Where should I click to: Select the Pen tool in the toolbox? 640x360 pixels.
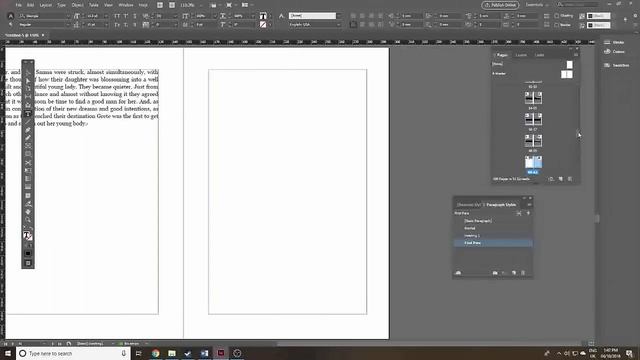click(28, 130)
